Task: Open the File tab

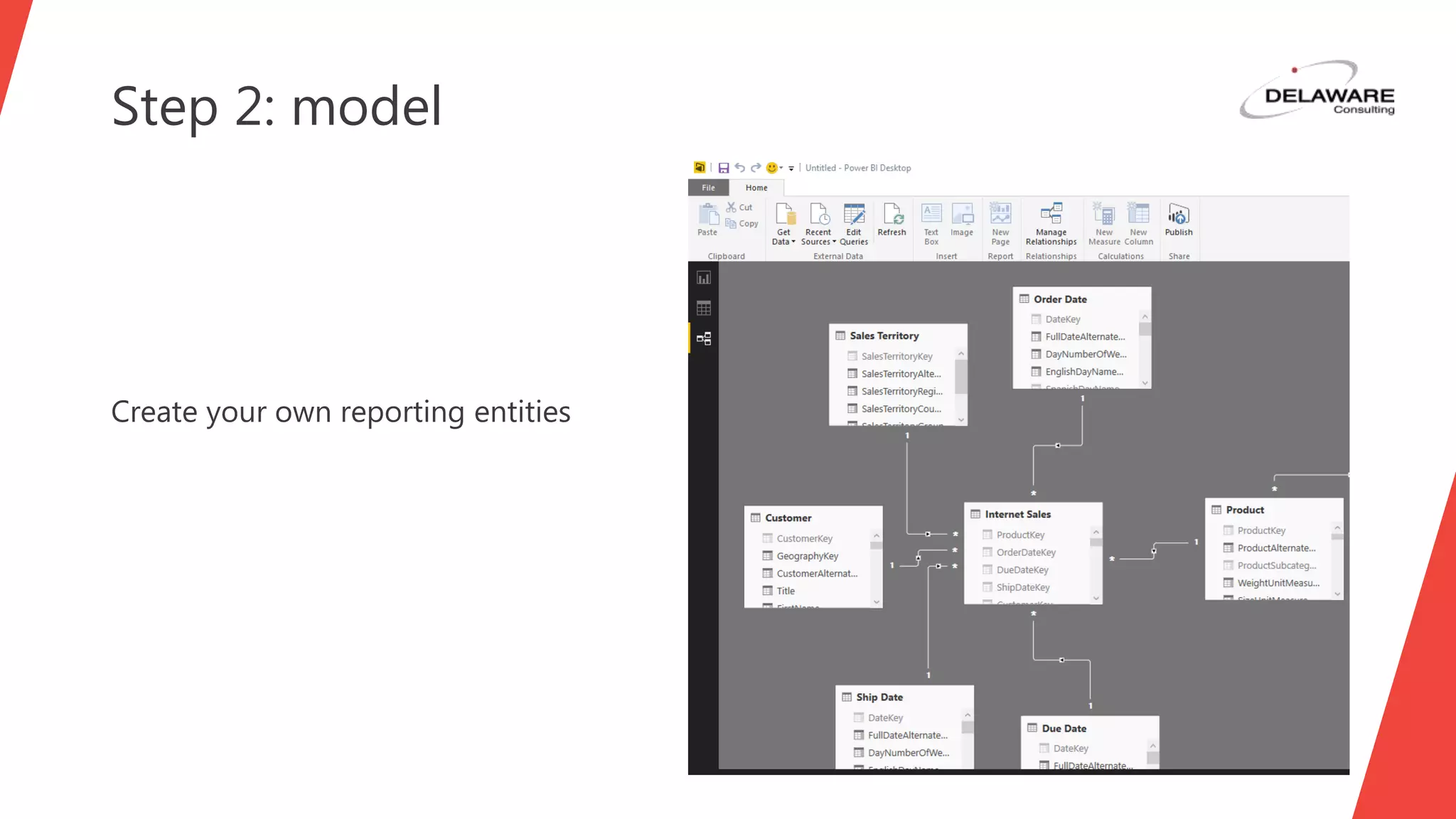Action: pyautogui.click(x=708, y=188)
